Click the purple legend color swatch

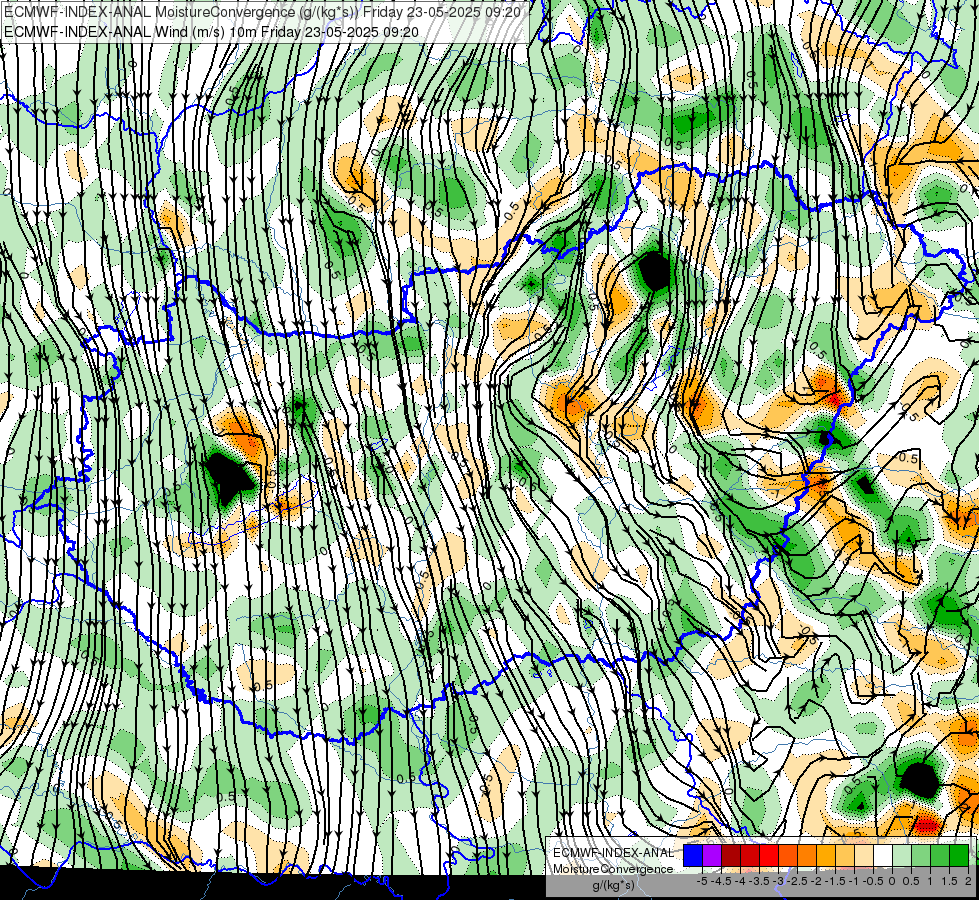712,856
